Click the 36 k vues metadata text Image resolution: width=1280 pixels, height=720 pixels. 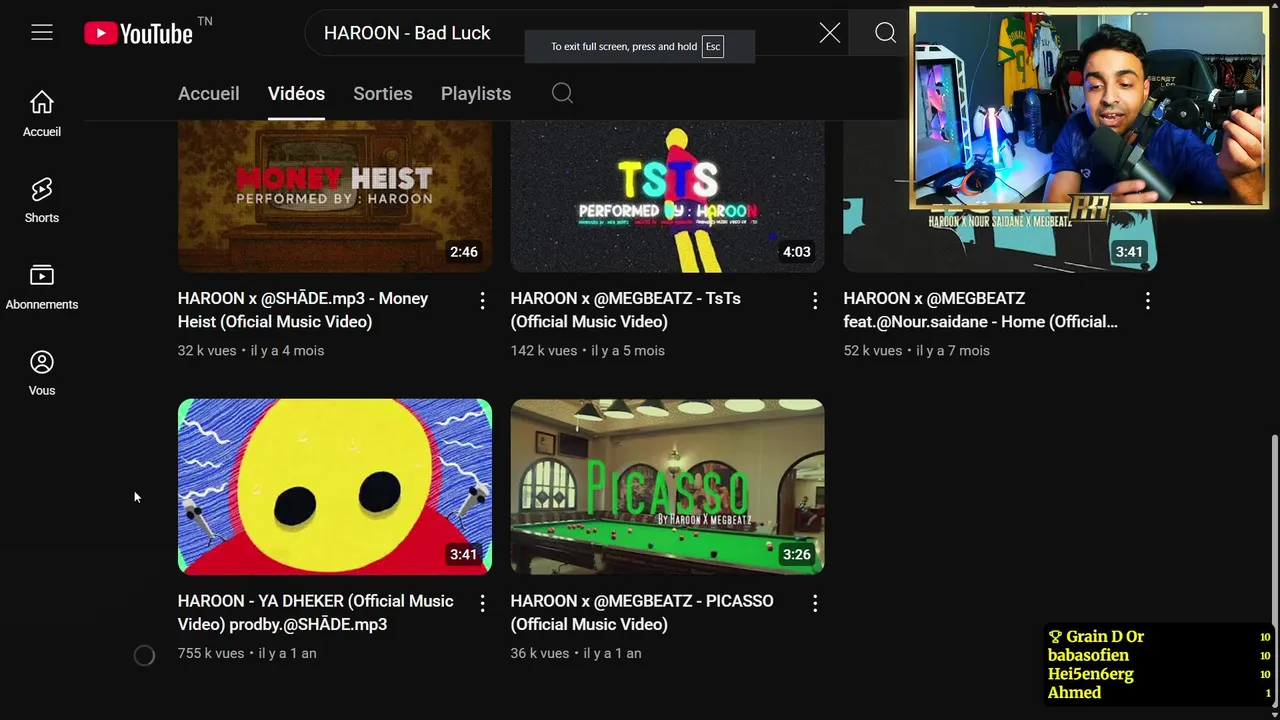(x=540, y=653)
